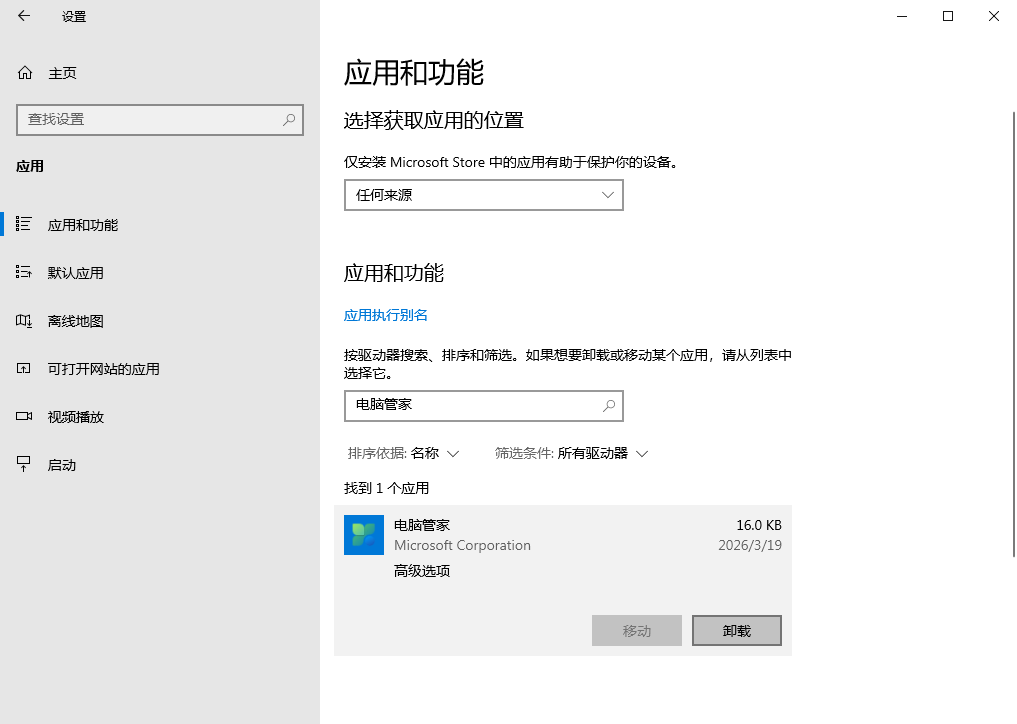The image size is (1017, 724).
Task: Open the 任何来源 dropdown
Action: [483, 195]
